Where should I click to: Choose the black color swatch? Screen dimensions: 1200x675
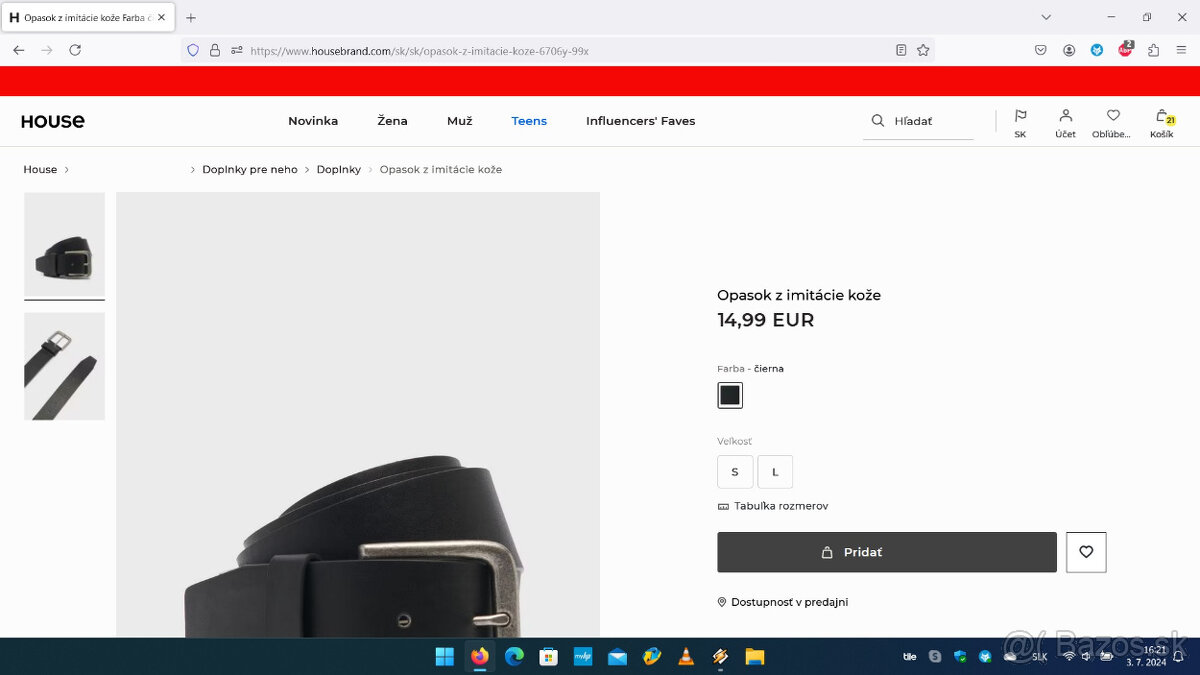click(x=730, y=395)
